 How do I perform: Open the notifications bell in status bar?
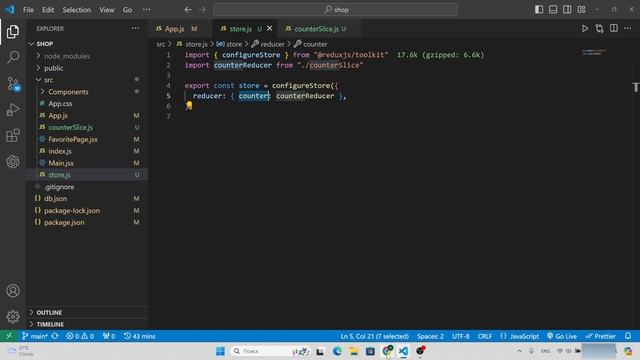pyautogui.click(x=628, y=336)
